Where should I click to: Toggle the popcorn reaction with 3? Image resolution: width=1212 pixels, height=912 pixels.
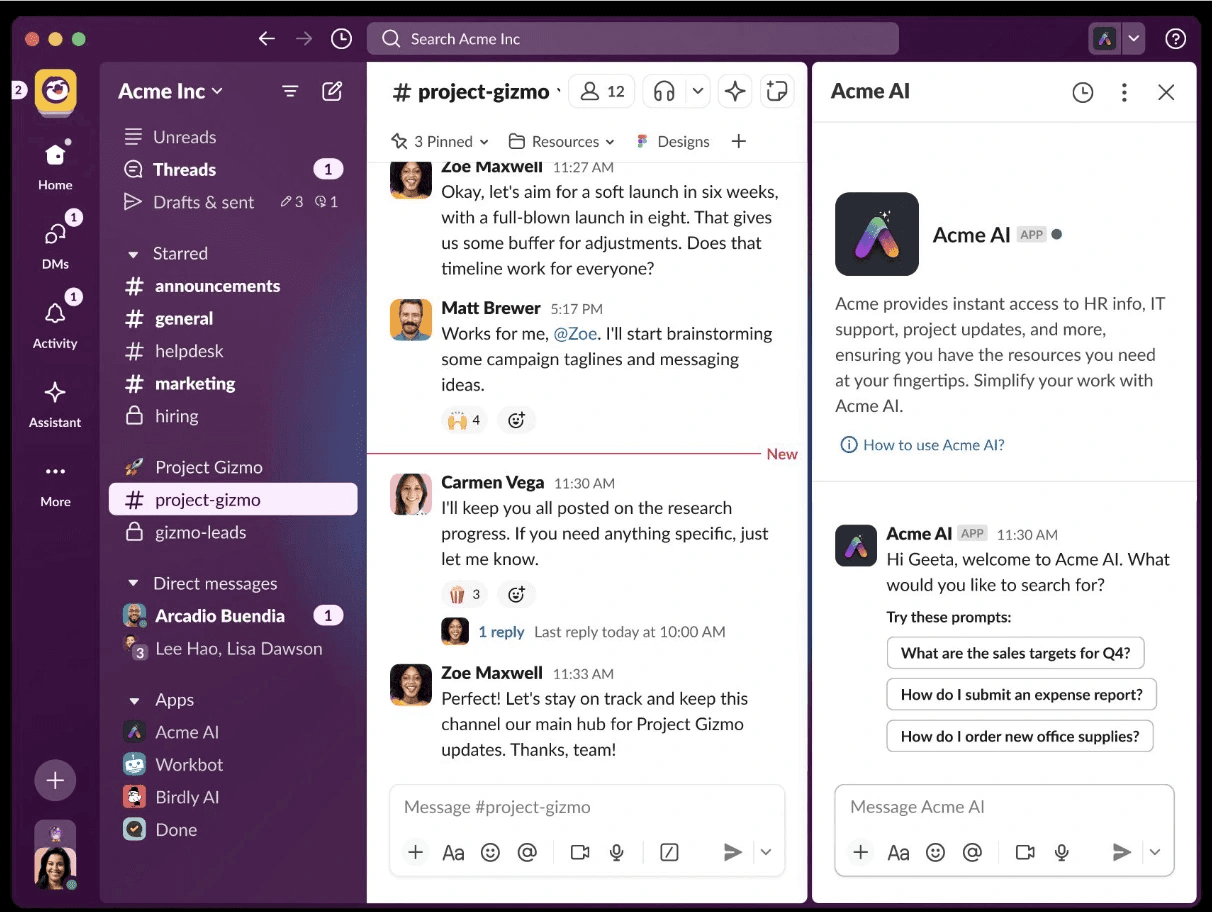click(x=464, y=595)
